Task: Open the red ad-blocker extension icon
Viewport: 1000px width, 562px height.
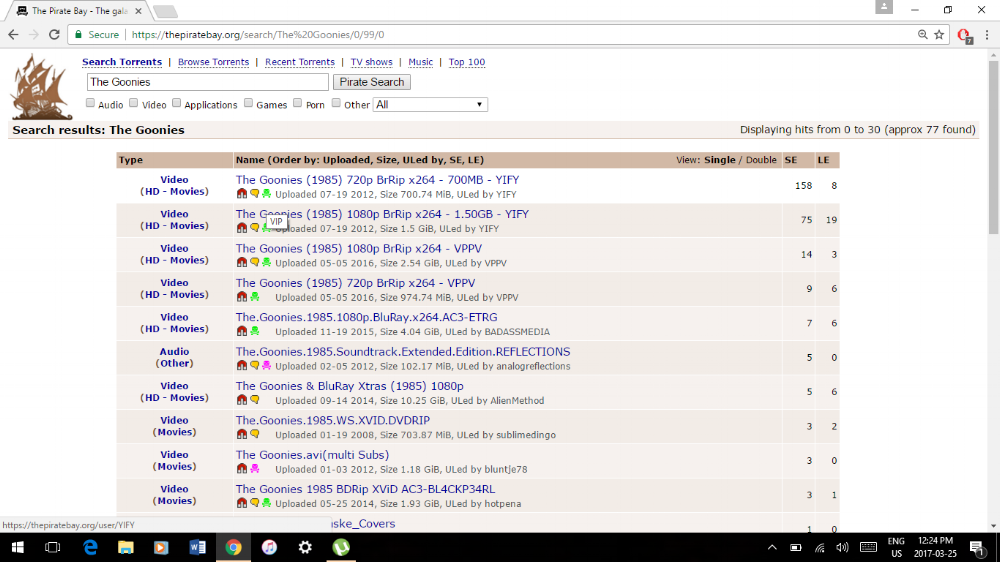Action: coord(964,36)
